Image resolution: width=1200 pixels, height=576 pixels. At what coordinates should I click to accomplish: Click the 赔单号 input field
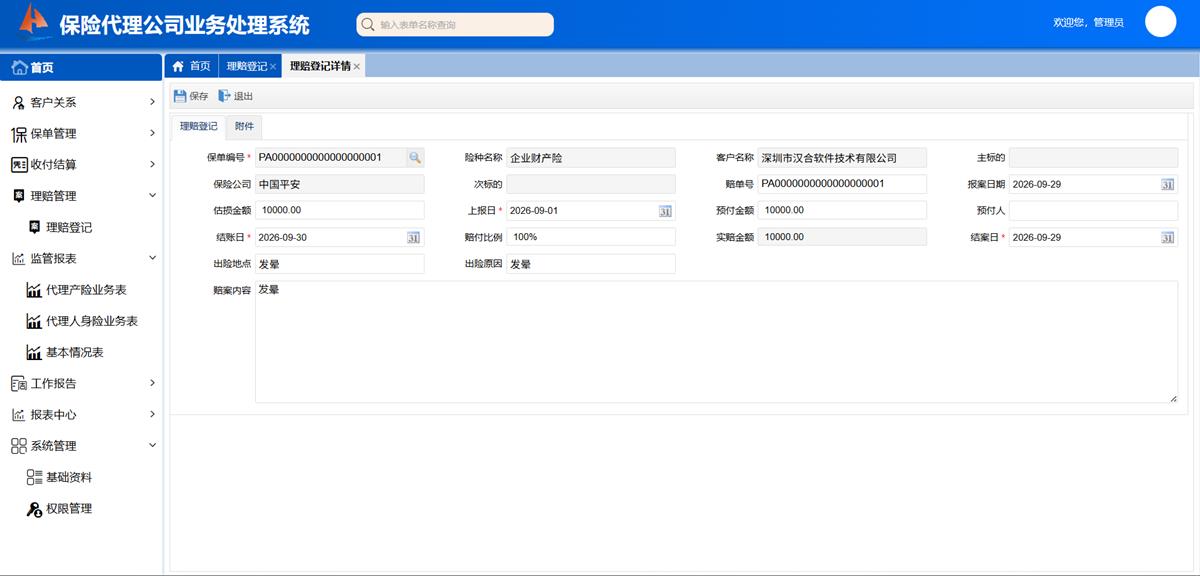click(x=842, y=184)
